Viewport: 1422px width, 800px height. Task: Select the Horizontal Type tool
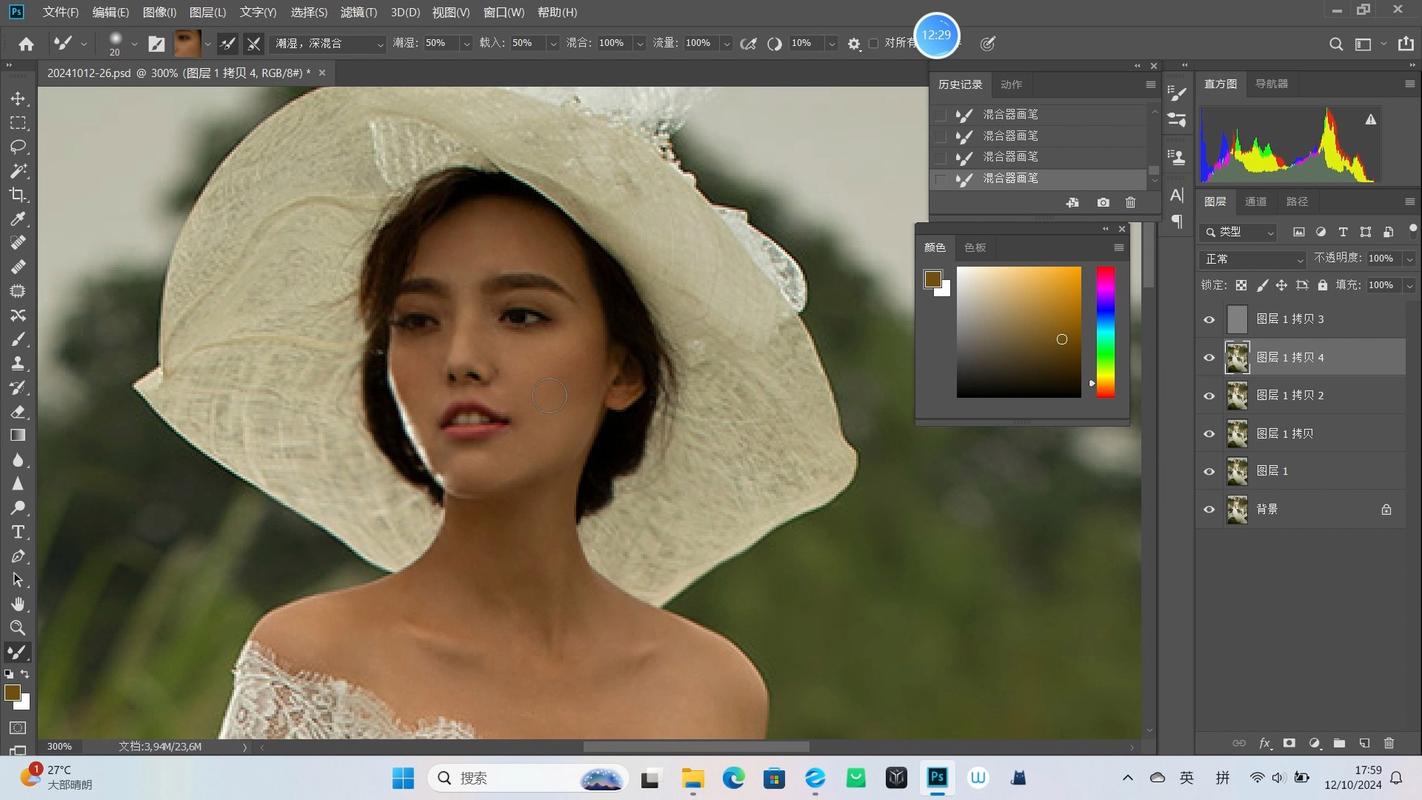(x=18, y=532)
